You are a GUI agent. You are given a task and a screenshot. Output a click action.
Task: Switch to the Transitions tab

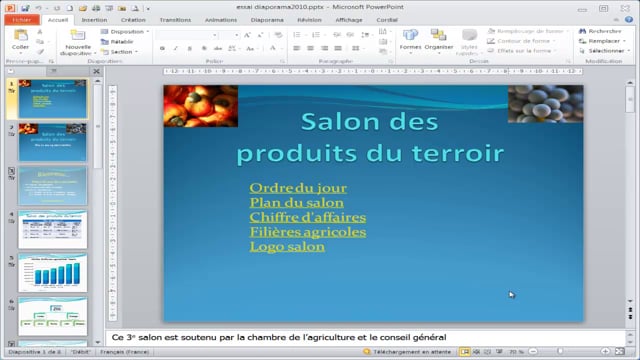175,20
